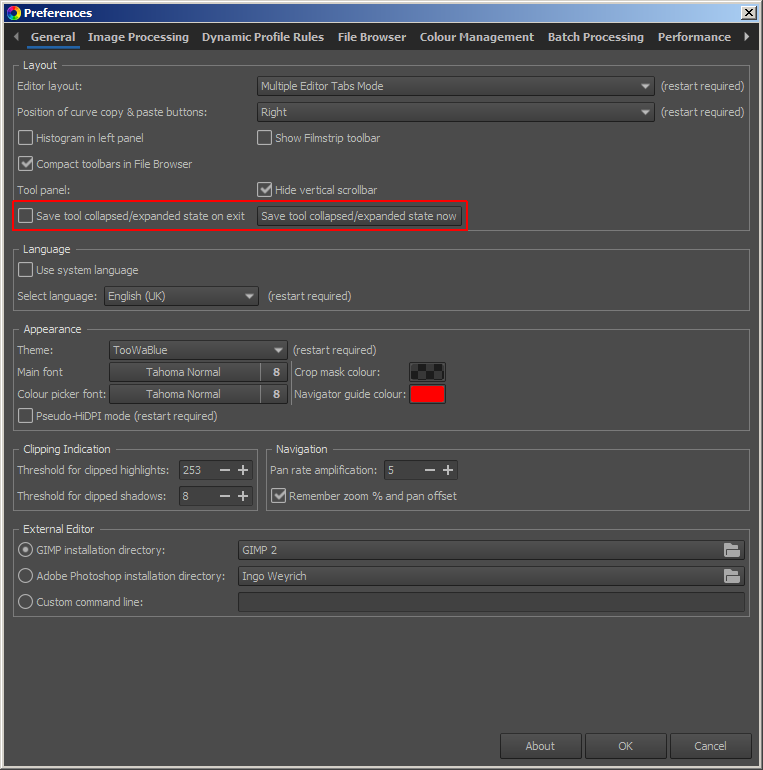Click Save tool collapsed/expanded state now
763x770 pixels.
click(359, 216)
